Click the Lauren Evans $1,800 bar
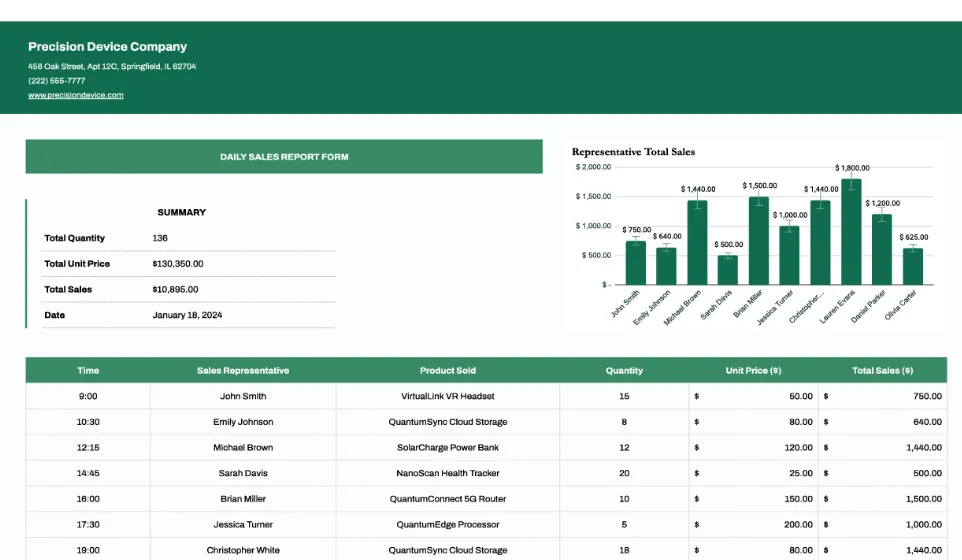Viewport: 962px width, 560px height. click(852, 232)
